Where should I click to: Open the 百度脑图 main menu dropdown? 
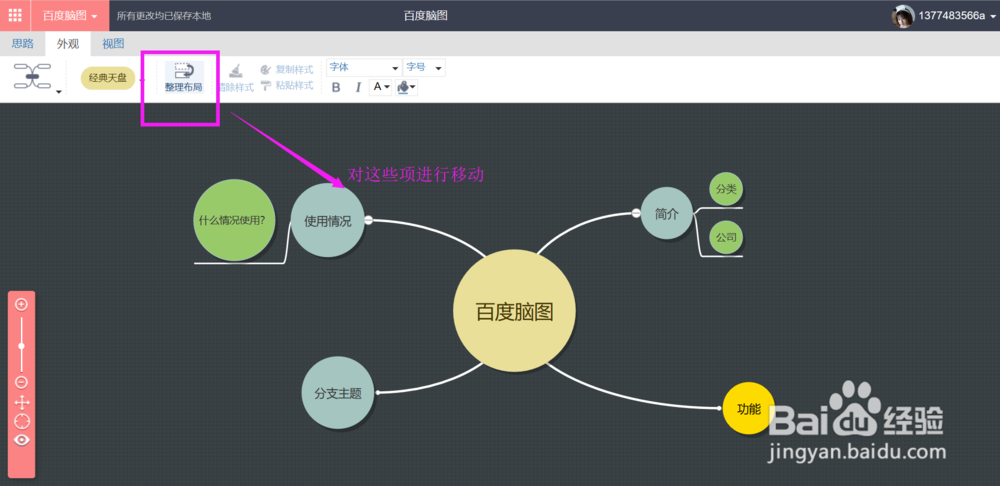tap(70, 15)
